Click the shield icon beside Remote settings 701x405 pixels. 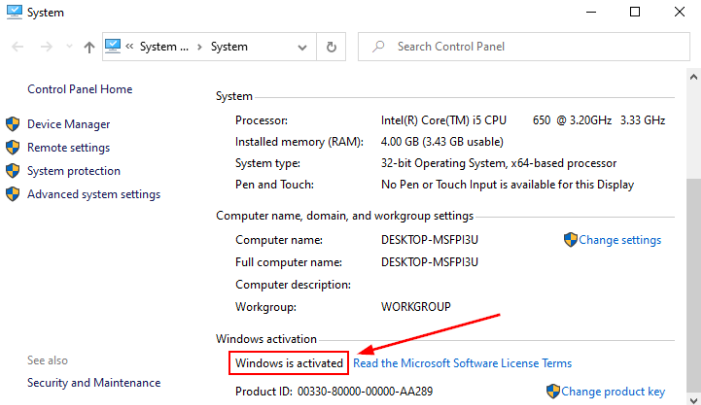[13, 147]
